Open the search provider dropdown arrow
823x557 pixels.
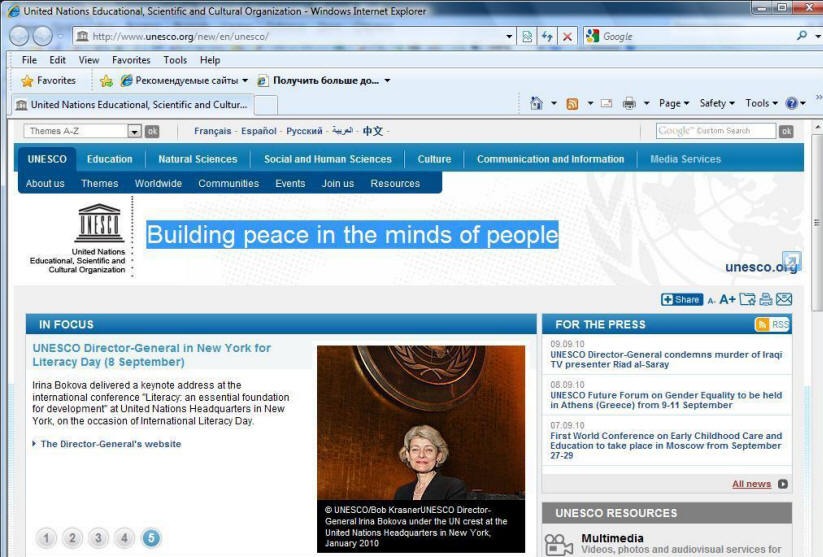(x=817, y=36)
